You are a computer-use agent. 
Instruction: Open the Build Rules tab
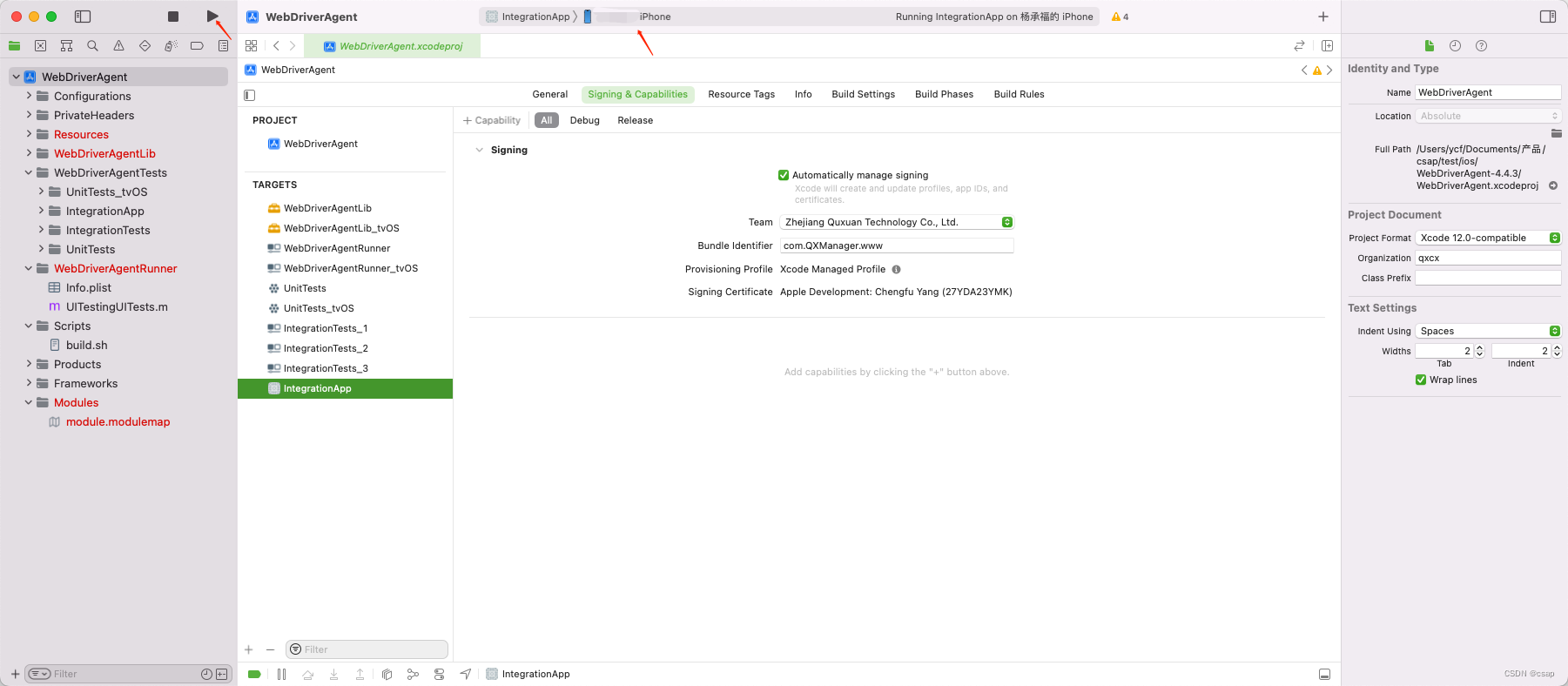[x=1019, y=94]
